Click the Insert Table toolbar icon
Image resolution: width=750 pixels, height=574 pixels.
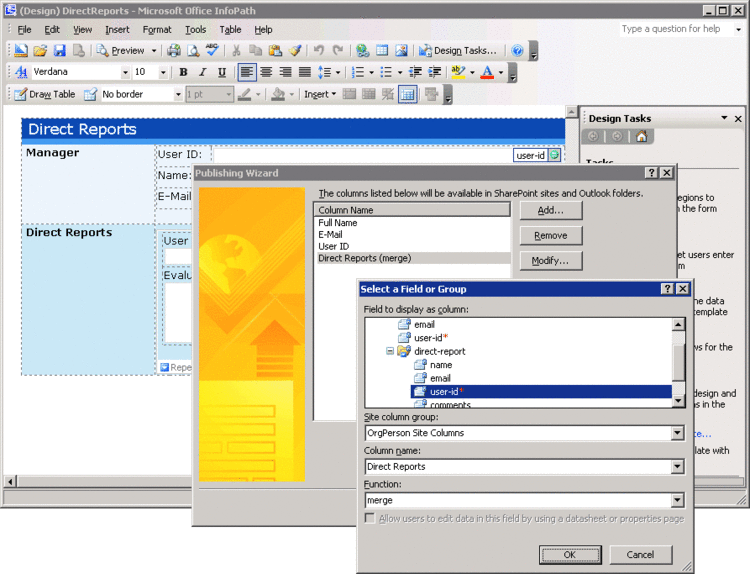(x=382, y=50)
